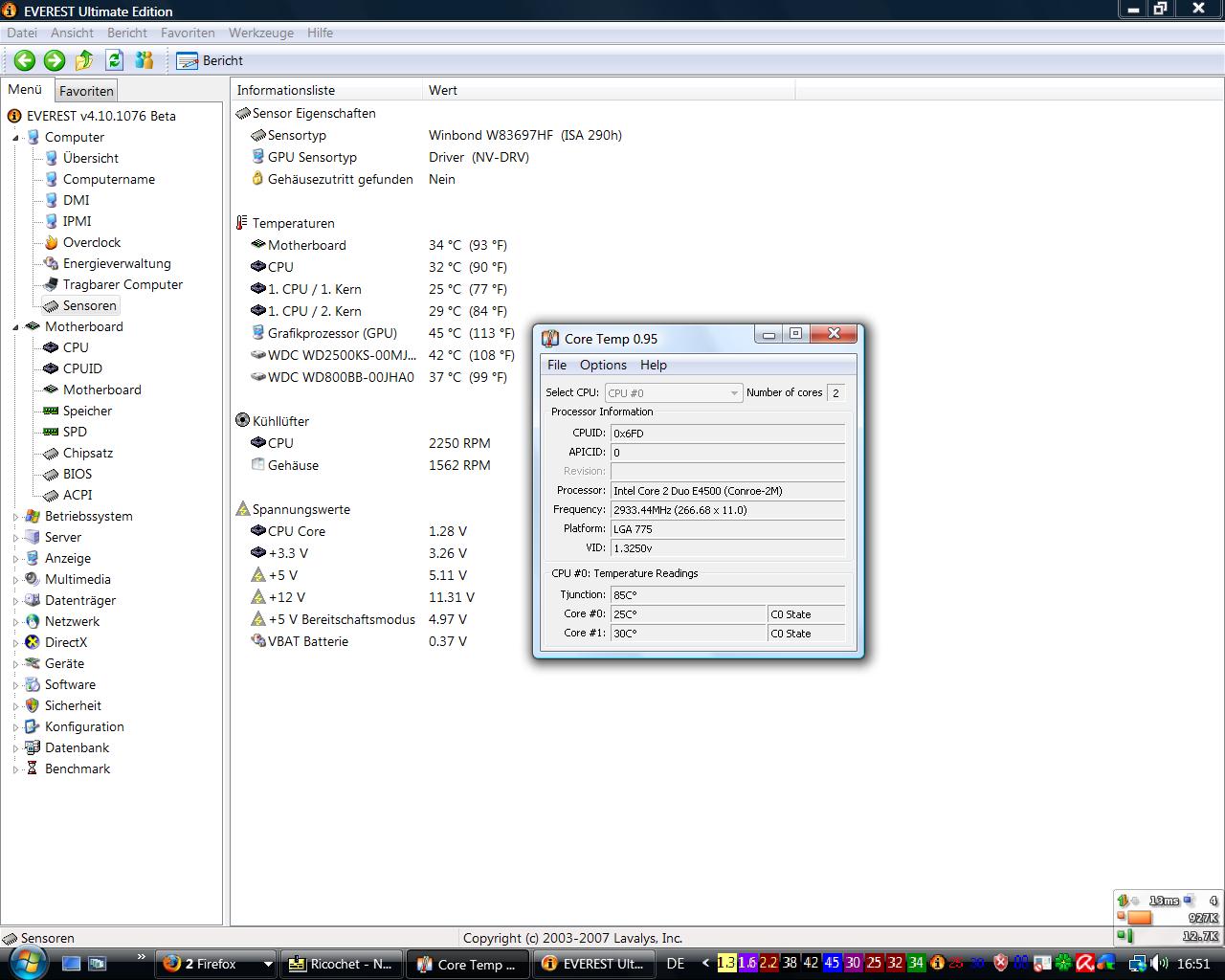1225x980 pixels.
Task: Expand the Server tree node
Action: tap(16, 537)
